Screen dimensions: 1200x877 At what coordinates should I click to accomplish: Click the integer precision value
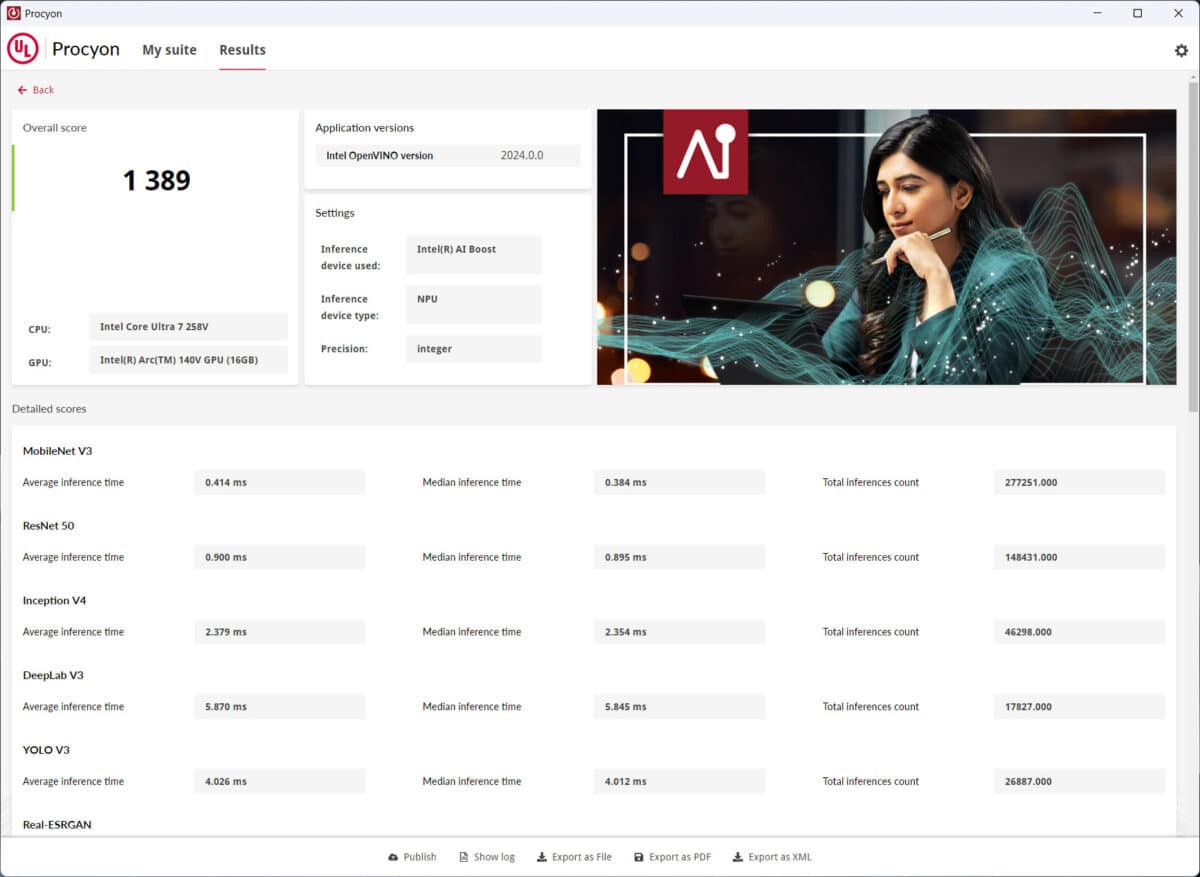(474, 349)
